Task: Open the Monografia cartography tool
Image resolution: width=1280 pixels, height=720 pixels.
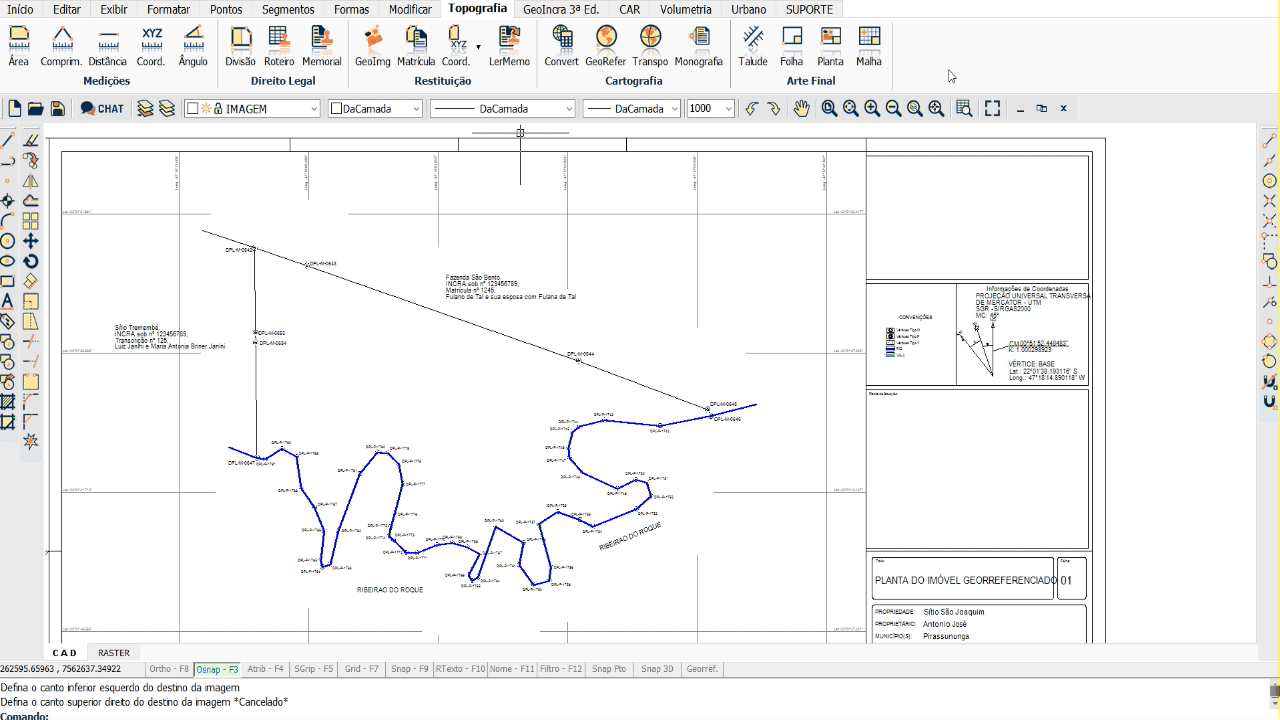Action: 698,46
